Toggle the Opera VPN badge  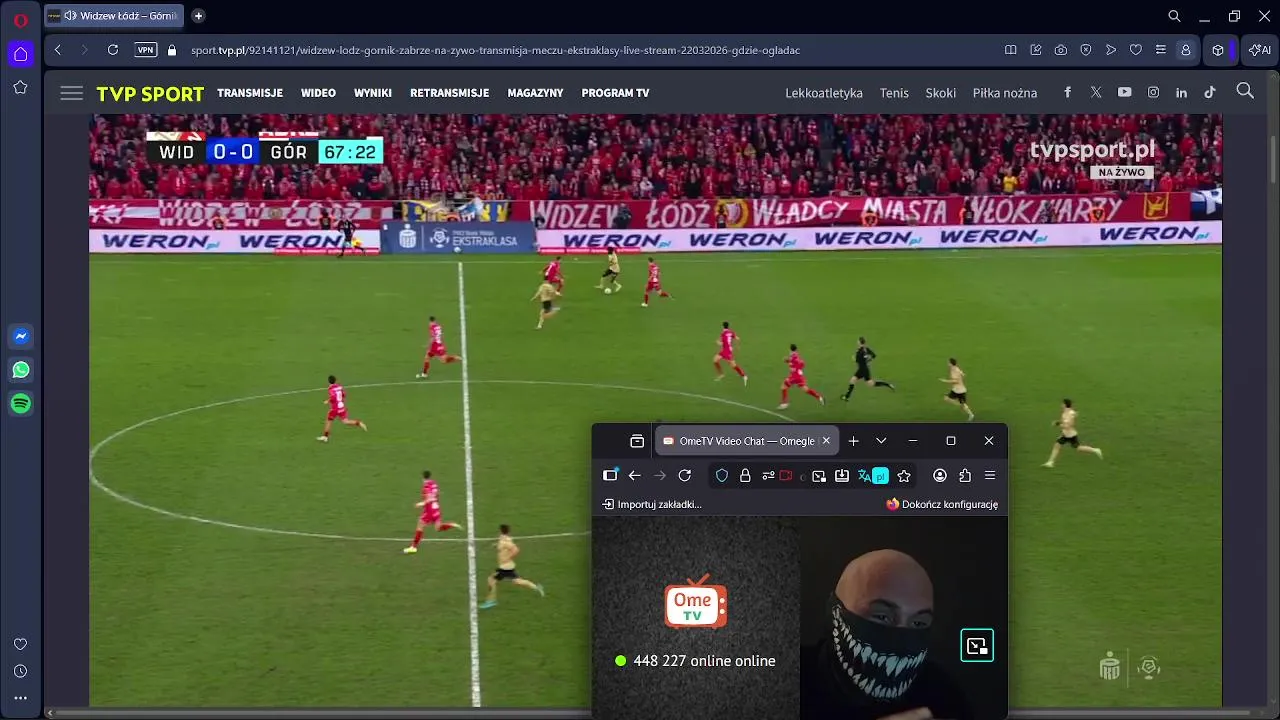pyautogui.click(x=146, y=50)
